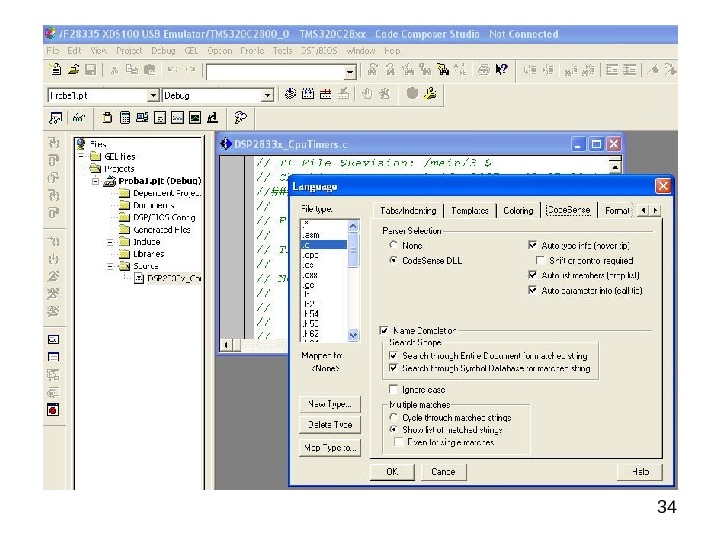Click the Decrease Indent toolbar icon
The image size is (720, 540).
pyautogui.click(x=612, y=70)
